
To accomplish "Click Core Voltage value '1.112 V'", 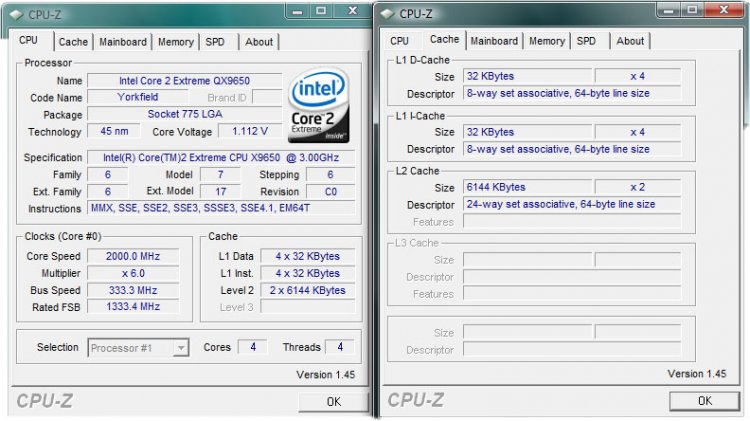I will [x=250, y=131].
